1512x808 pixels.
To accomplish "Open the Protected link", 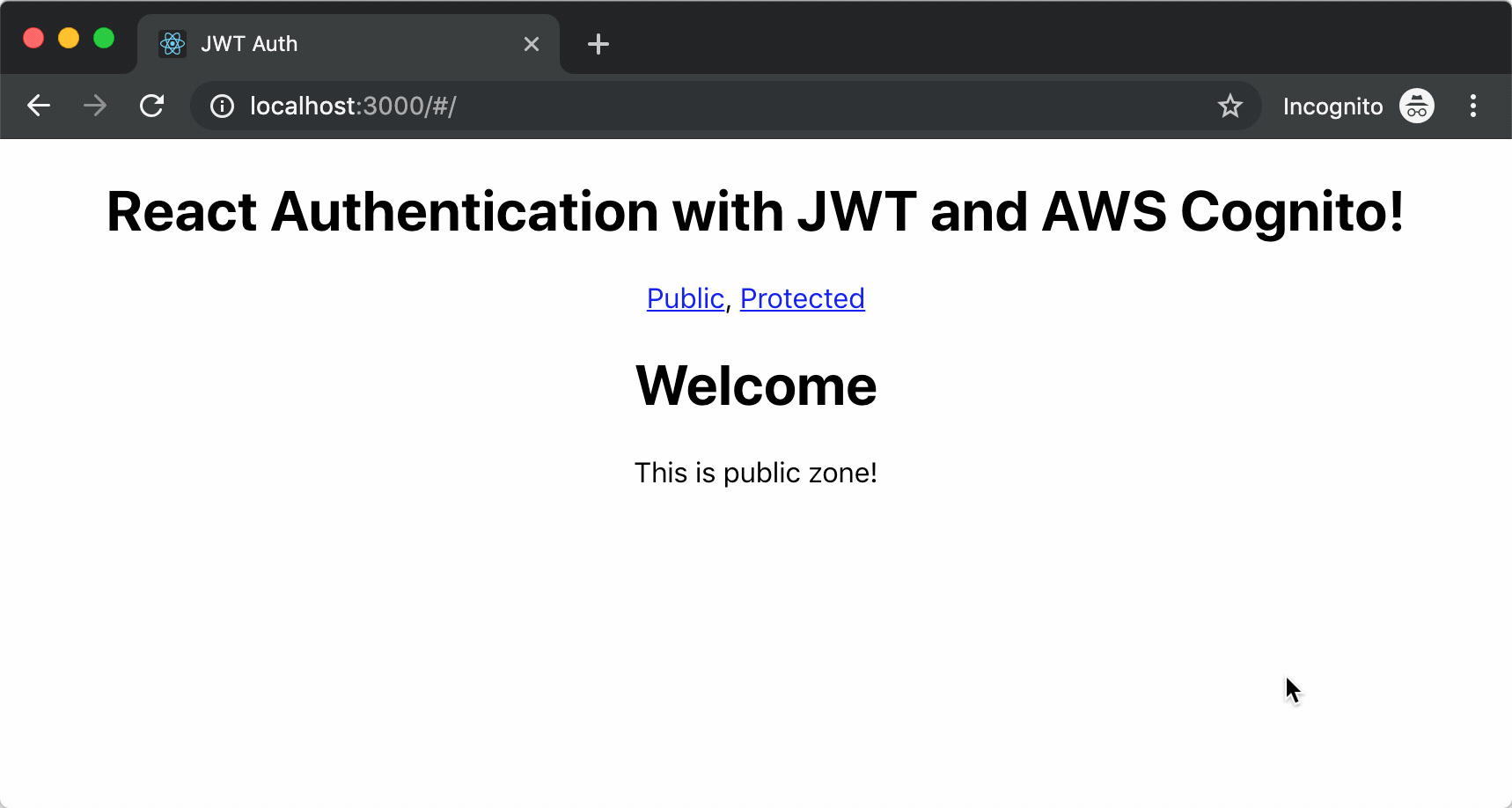I will click(802, 299).
